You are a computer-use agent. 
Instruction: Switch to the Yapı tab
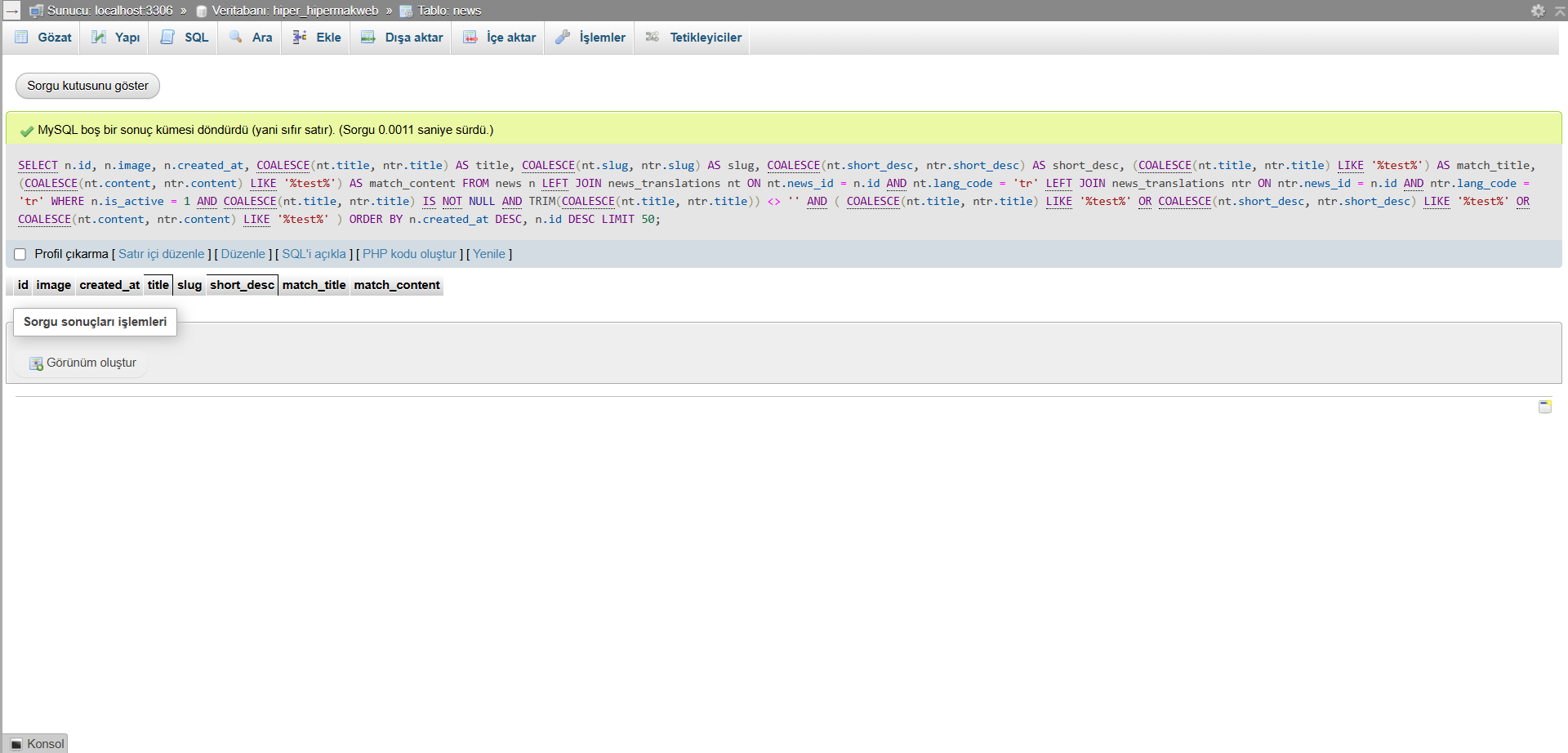[x=116, y=38]
